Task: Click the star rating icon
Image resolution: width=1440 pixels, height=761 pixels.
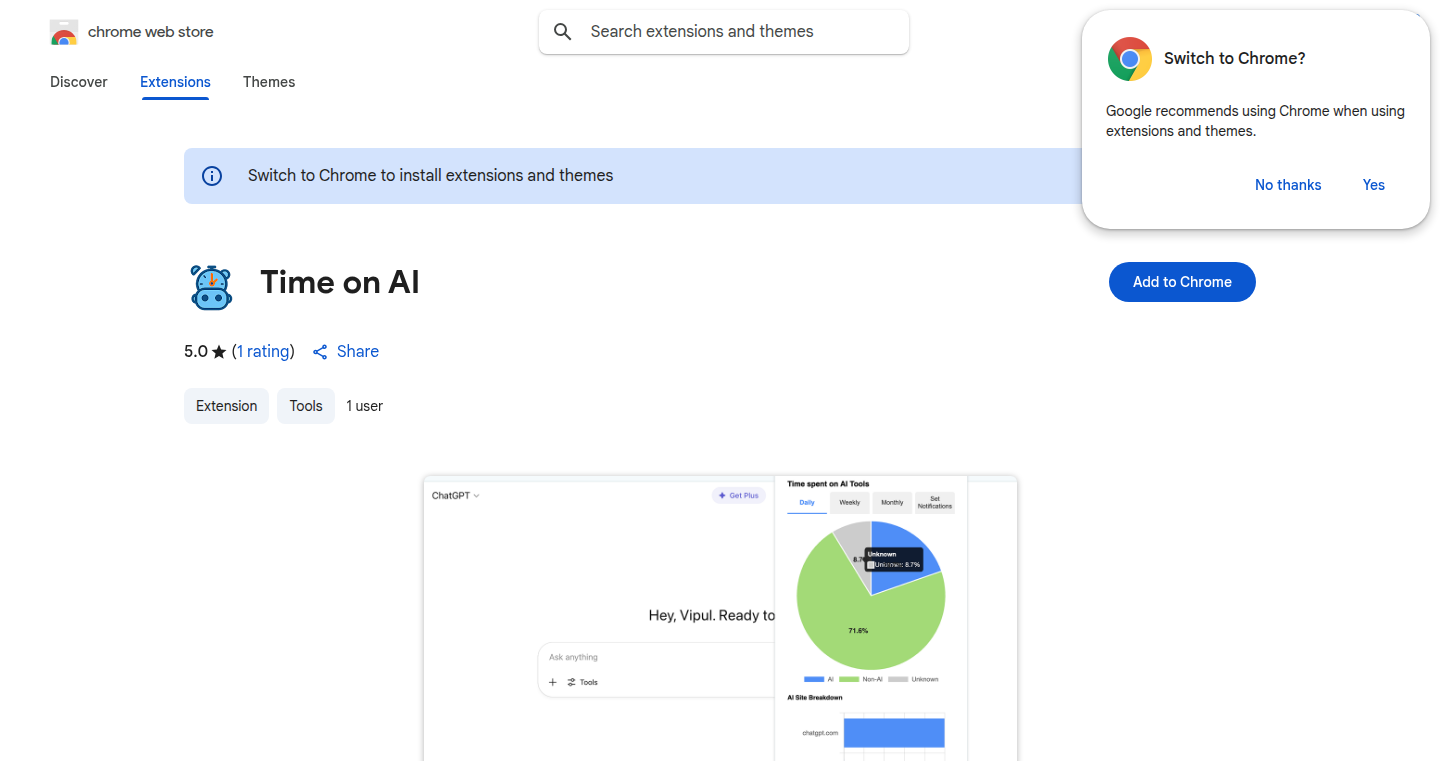Action: [x=219, y=352]
